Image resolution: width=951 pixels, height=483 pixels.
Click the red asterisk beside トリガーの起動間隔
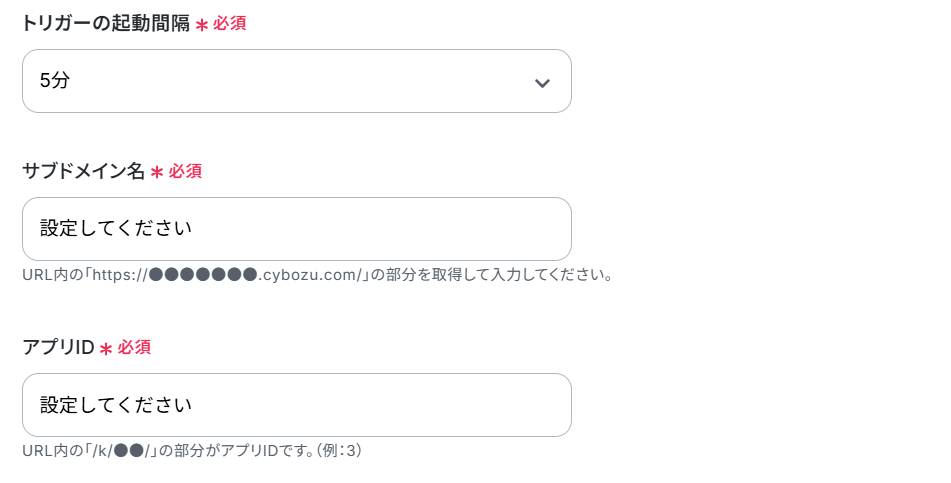pos(202,25)
